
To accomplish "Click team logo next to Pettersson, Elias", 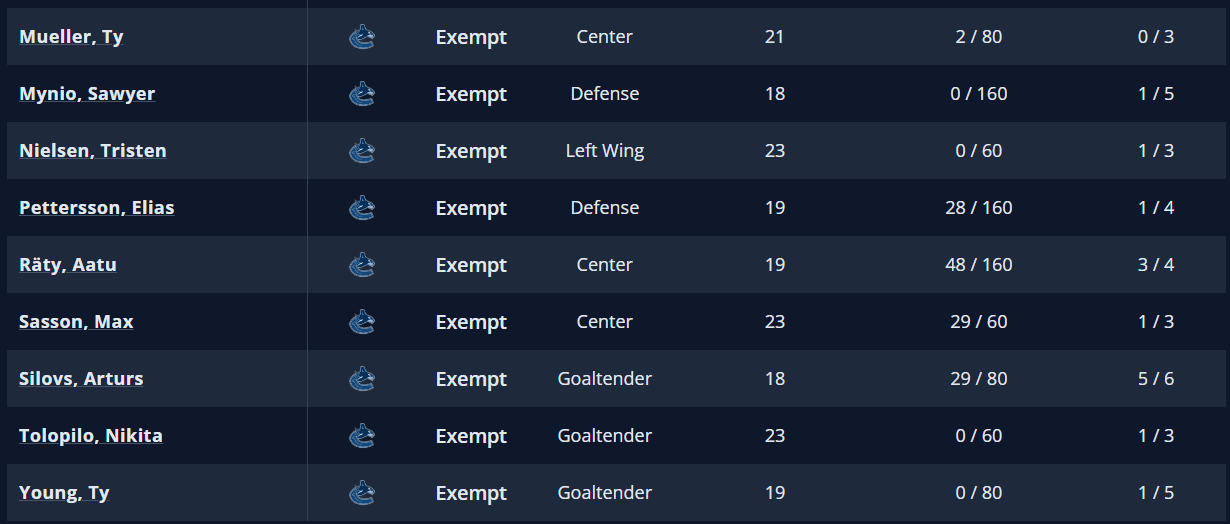I will point(362,208).
